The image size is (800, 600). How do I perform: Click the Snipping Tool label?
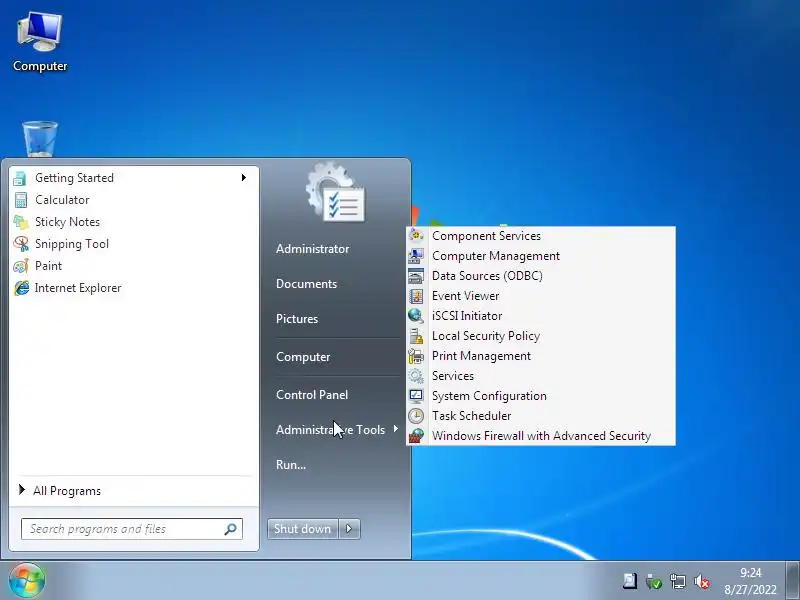click(72, 244)
